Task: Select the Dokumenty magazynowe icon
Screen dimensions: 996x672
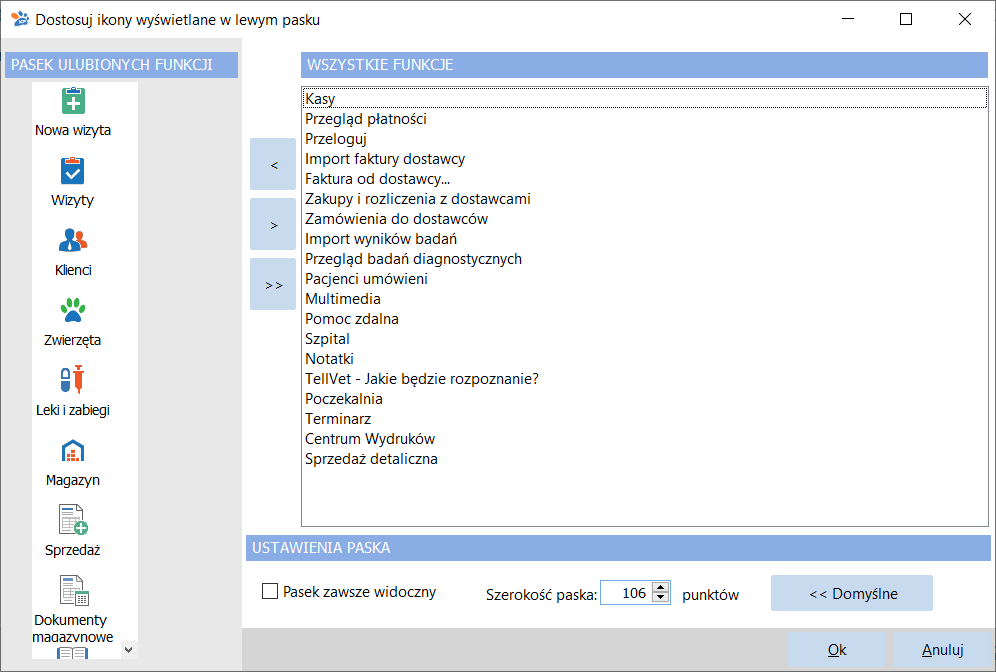Action: point(74,590)
